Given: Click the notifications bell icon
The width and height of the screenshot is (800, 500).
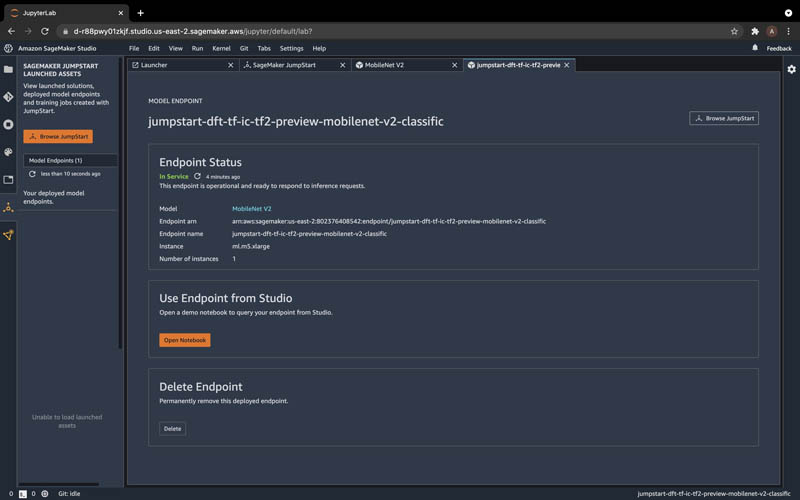Looking at the screenshot, I should (x=755, y=48).
